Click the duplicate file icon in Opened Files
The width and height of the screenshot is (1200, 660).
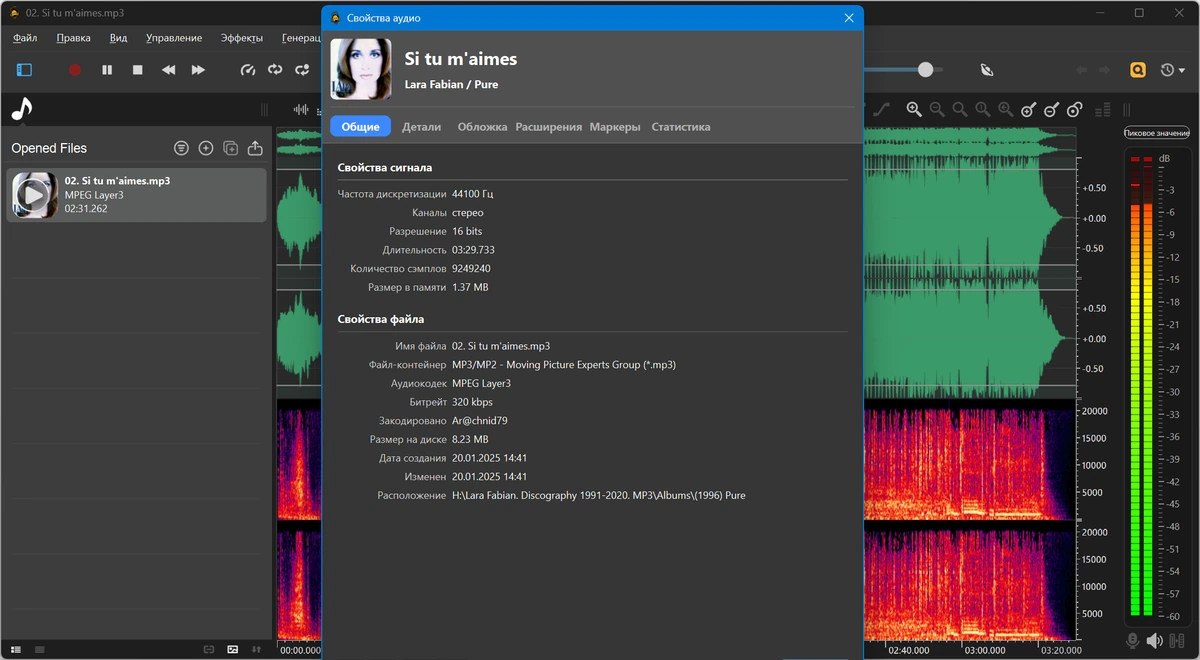(x=231, y=148)
